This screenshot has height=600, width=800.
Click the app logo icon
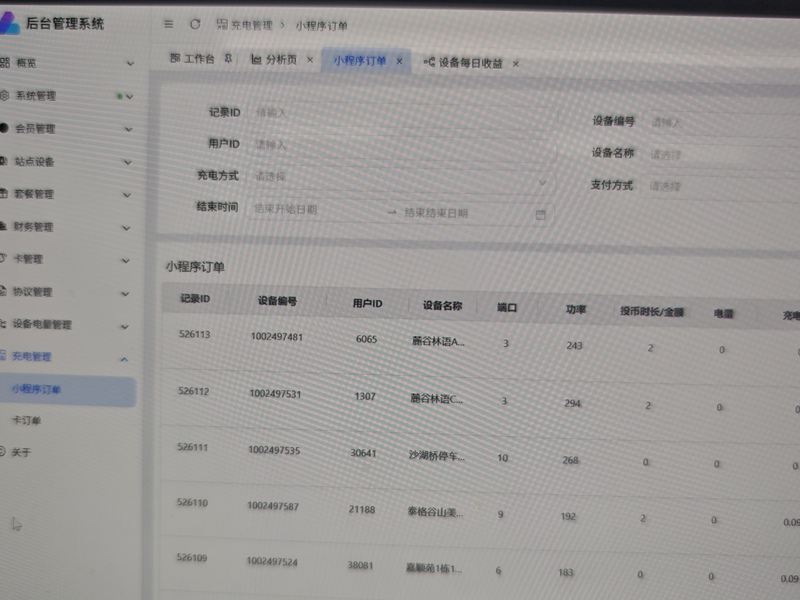(9, 22)
